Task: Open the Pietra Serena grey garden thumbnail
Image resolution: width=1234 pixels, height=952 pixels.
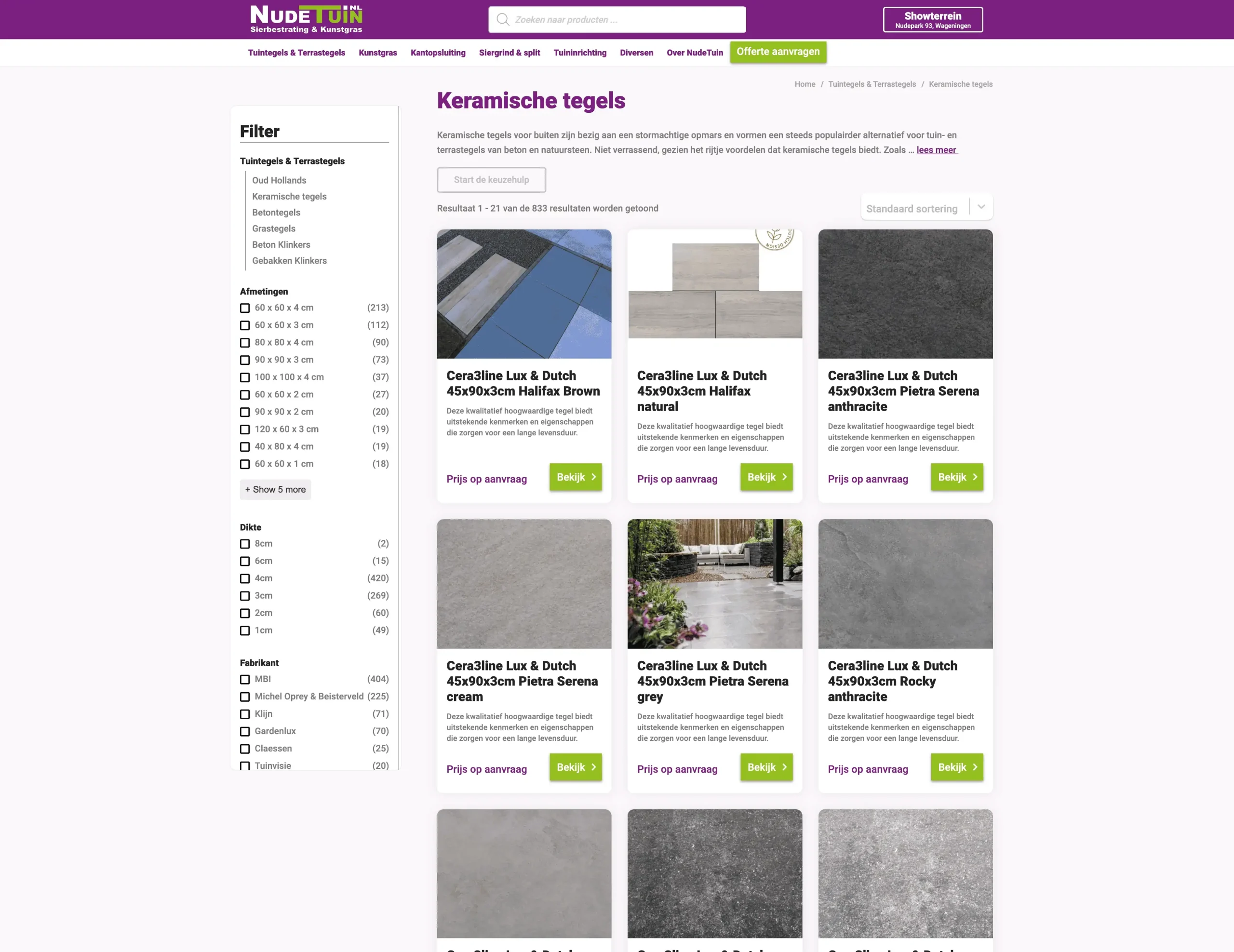Action: pyautogui.click(x=714, y=584)
